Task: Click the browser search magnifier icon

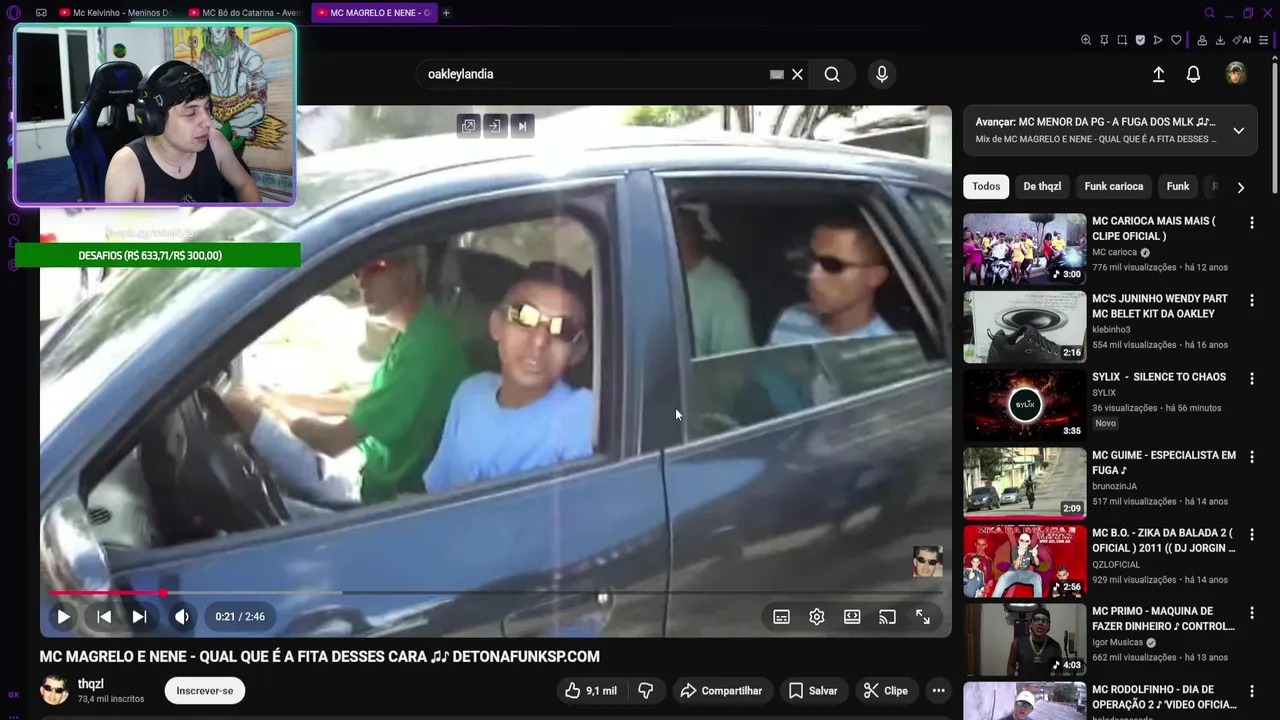Action: point(1209,13)
